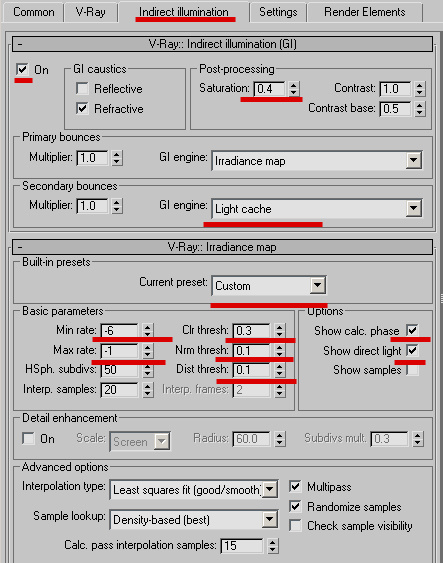Click the Min rate spinner arrows

(x=147, y=330)
